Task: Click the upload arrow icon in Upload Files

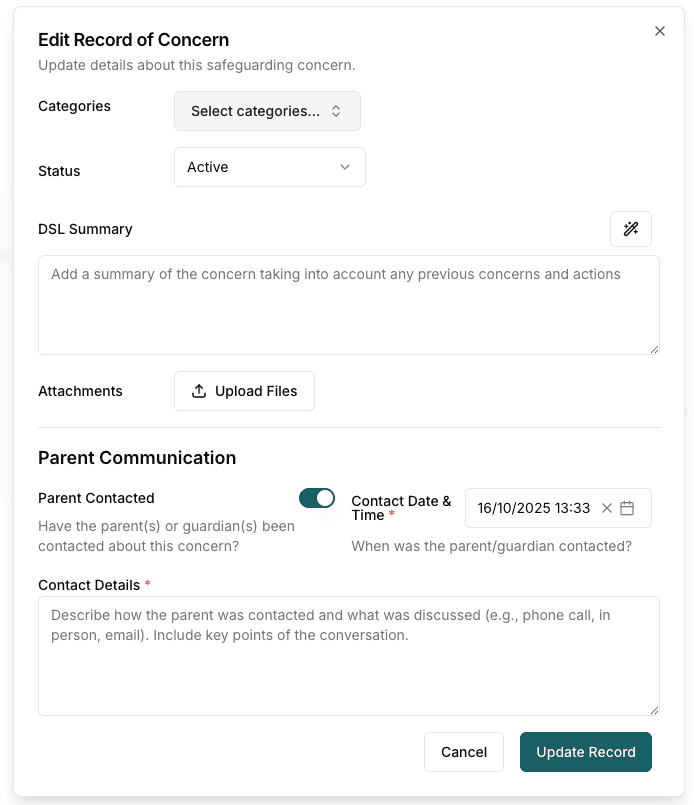Action: (x=199, y=391)
